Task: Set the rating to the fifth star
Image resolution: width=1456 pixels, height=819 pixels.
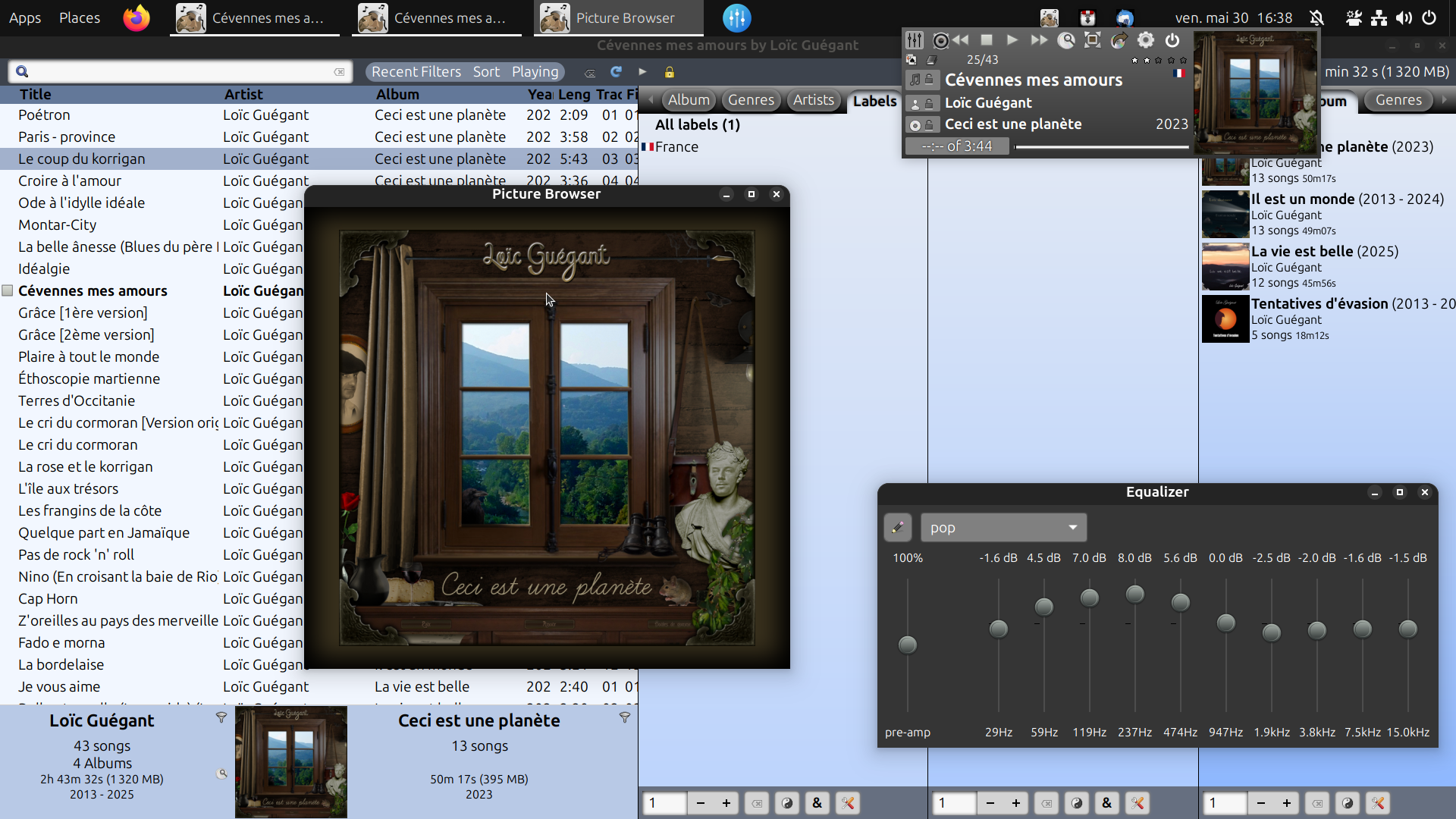Action: [x=1183, y=60]
